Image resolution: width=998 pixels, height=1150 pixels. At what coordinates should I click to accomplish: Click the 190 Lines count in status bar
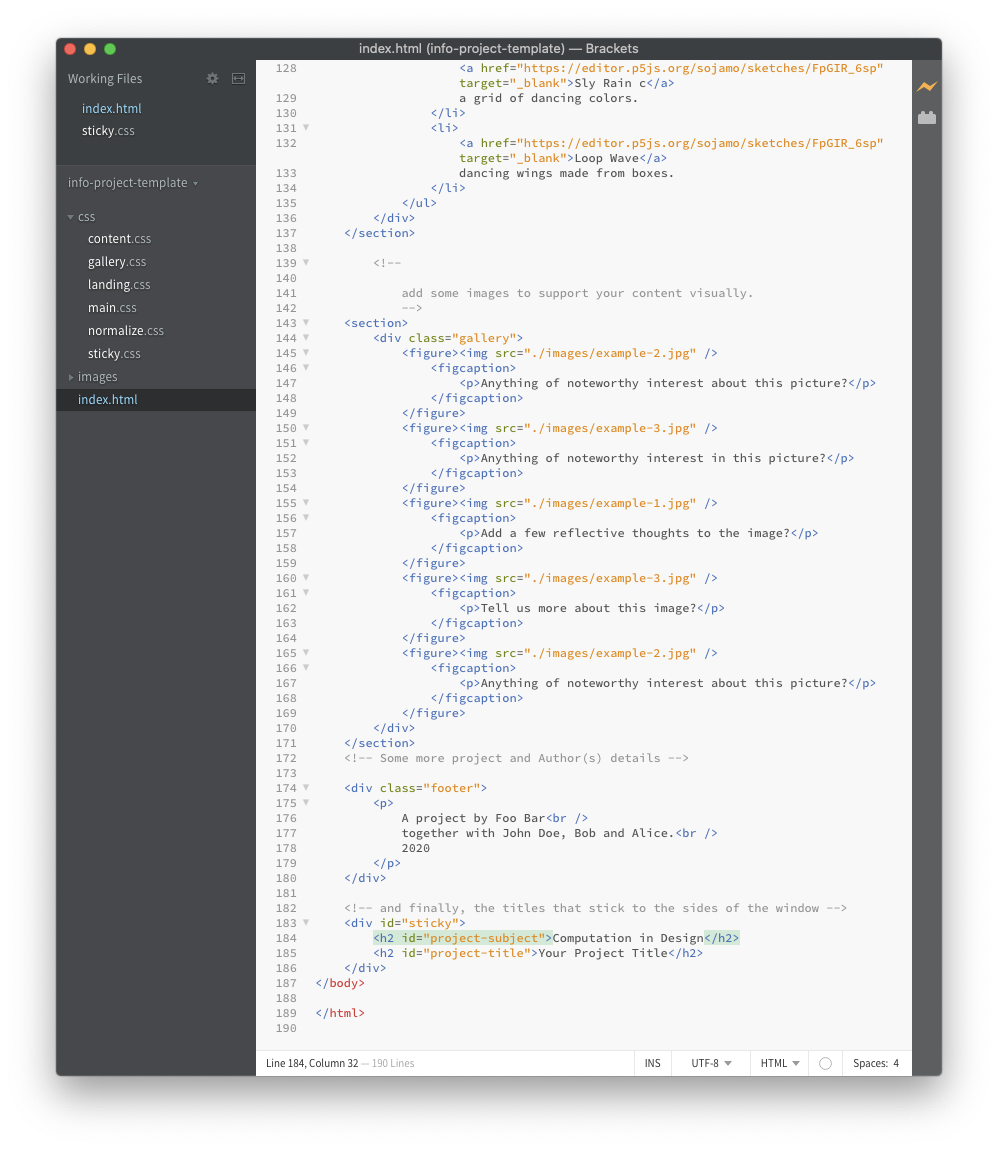393,1063
